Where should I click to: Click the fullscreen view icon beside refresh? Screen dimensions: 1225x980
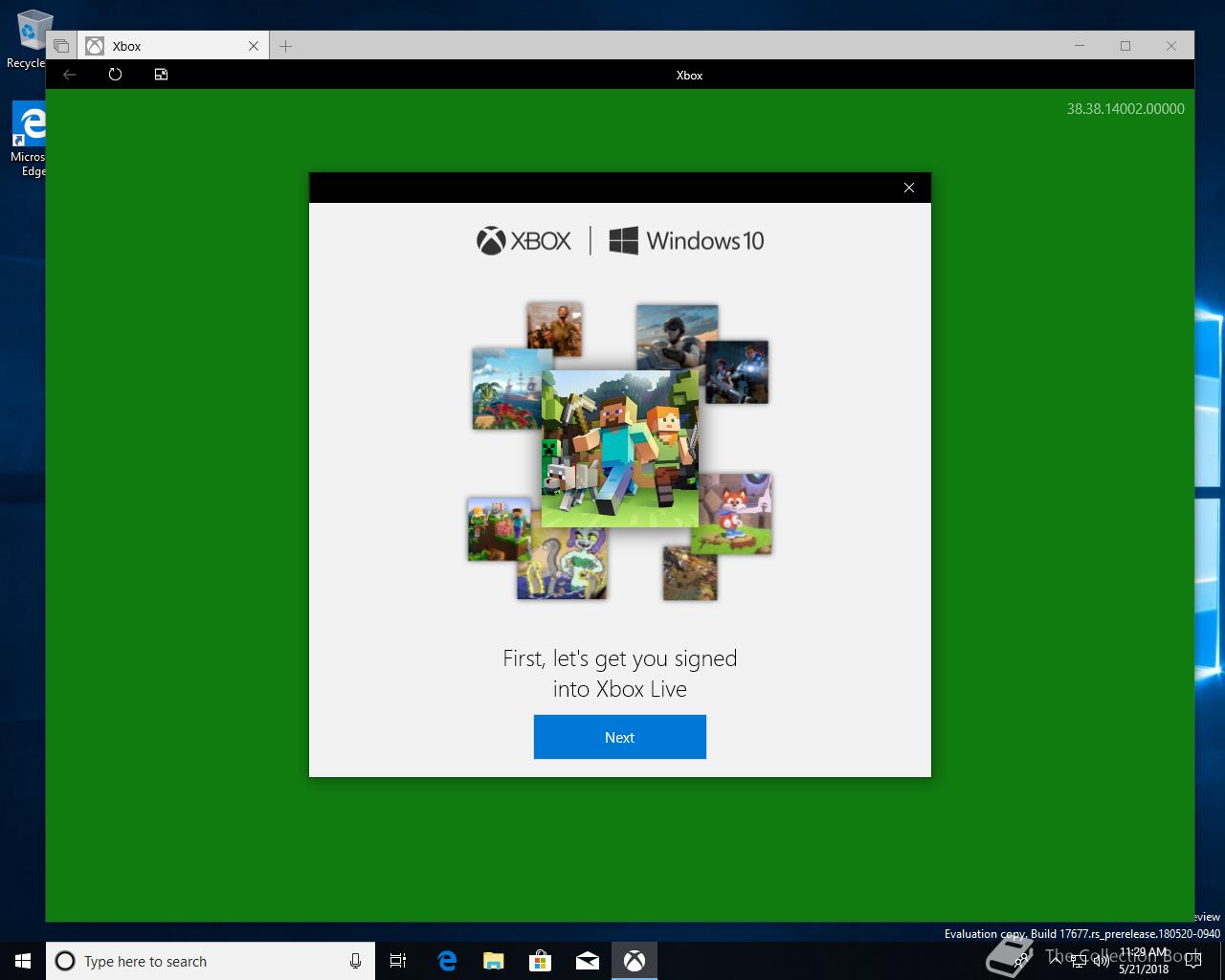pyautogui.click(x=161, y=75)
